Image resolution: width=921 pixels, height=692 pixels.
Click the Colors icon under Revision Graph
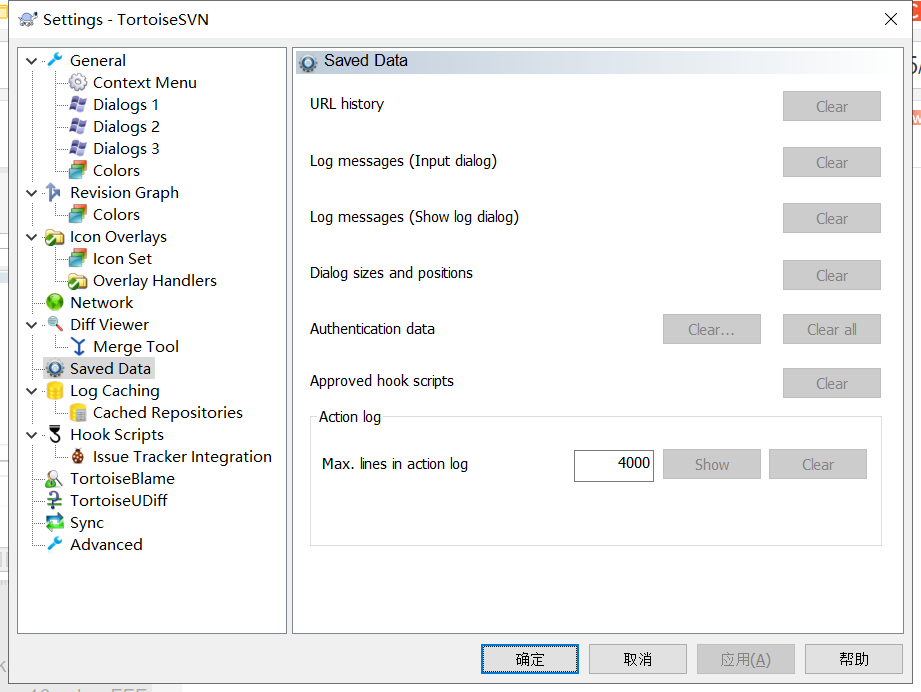pos(78,214)
